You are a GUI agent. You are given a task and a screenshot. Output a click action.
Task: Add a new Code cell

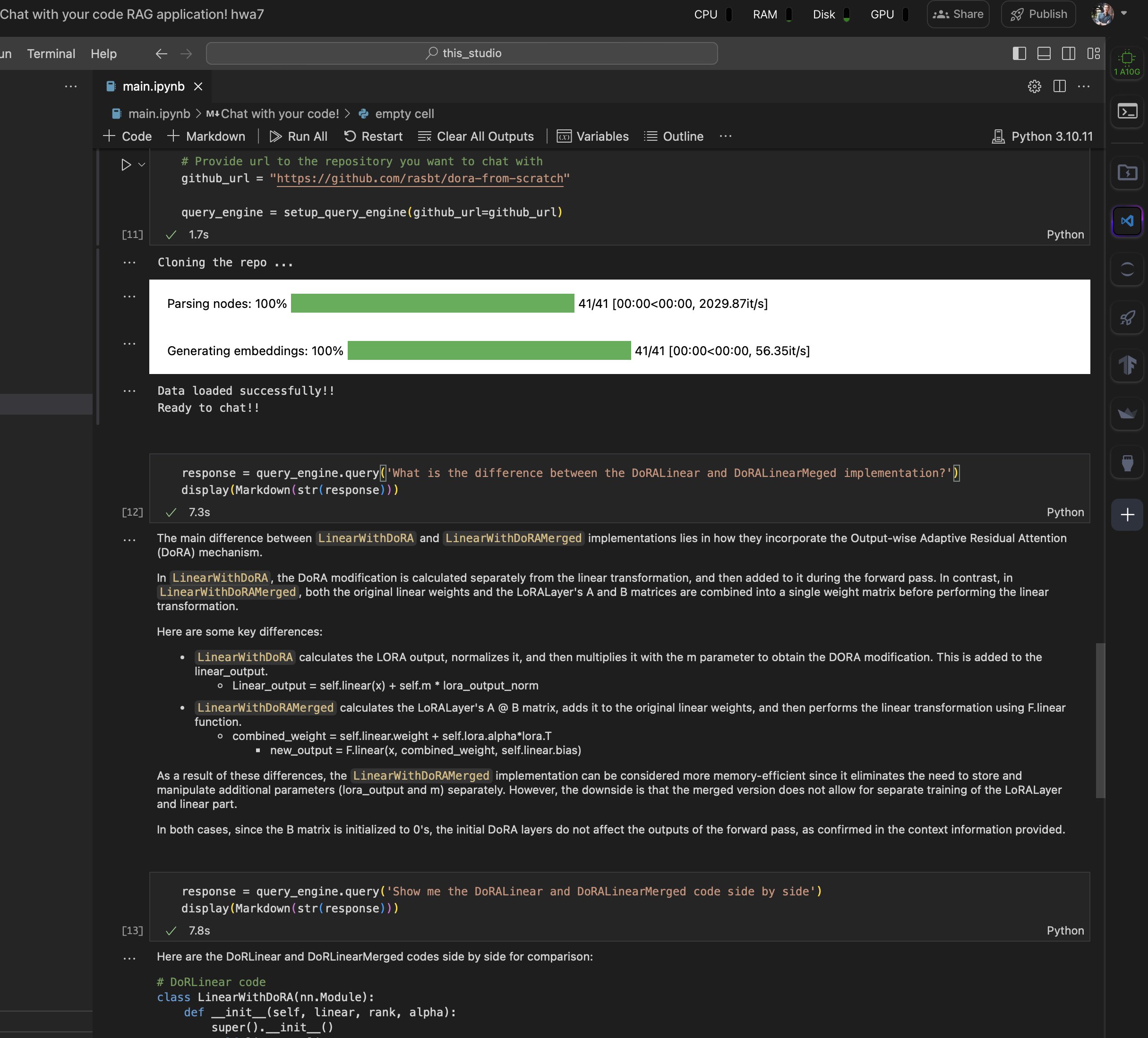click(127, 136)
